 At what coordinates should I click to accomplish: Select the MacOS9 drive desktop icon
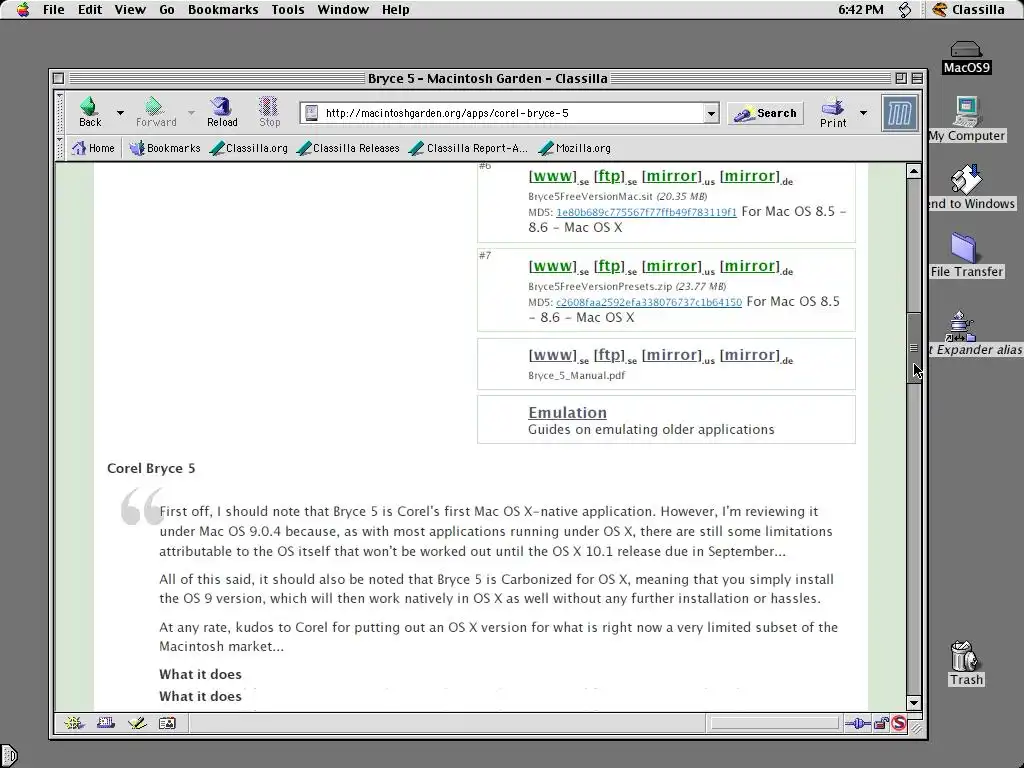coord(967,57)
